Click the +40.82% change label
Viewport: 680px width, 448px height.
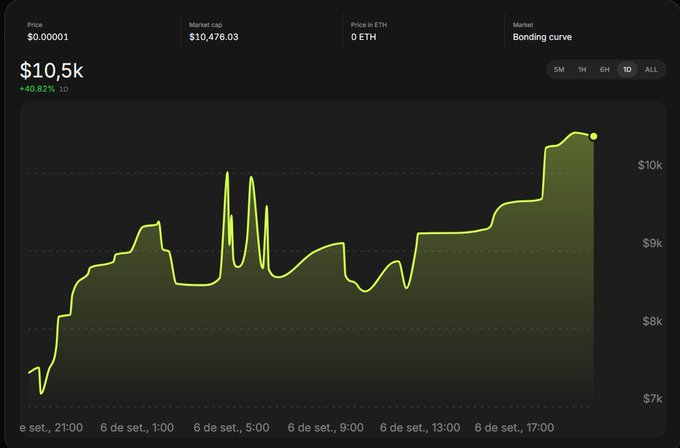(x=37, y=89)
